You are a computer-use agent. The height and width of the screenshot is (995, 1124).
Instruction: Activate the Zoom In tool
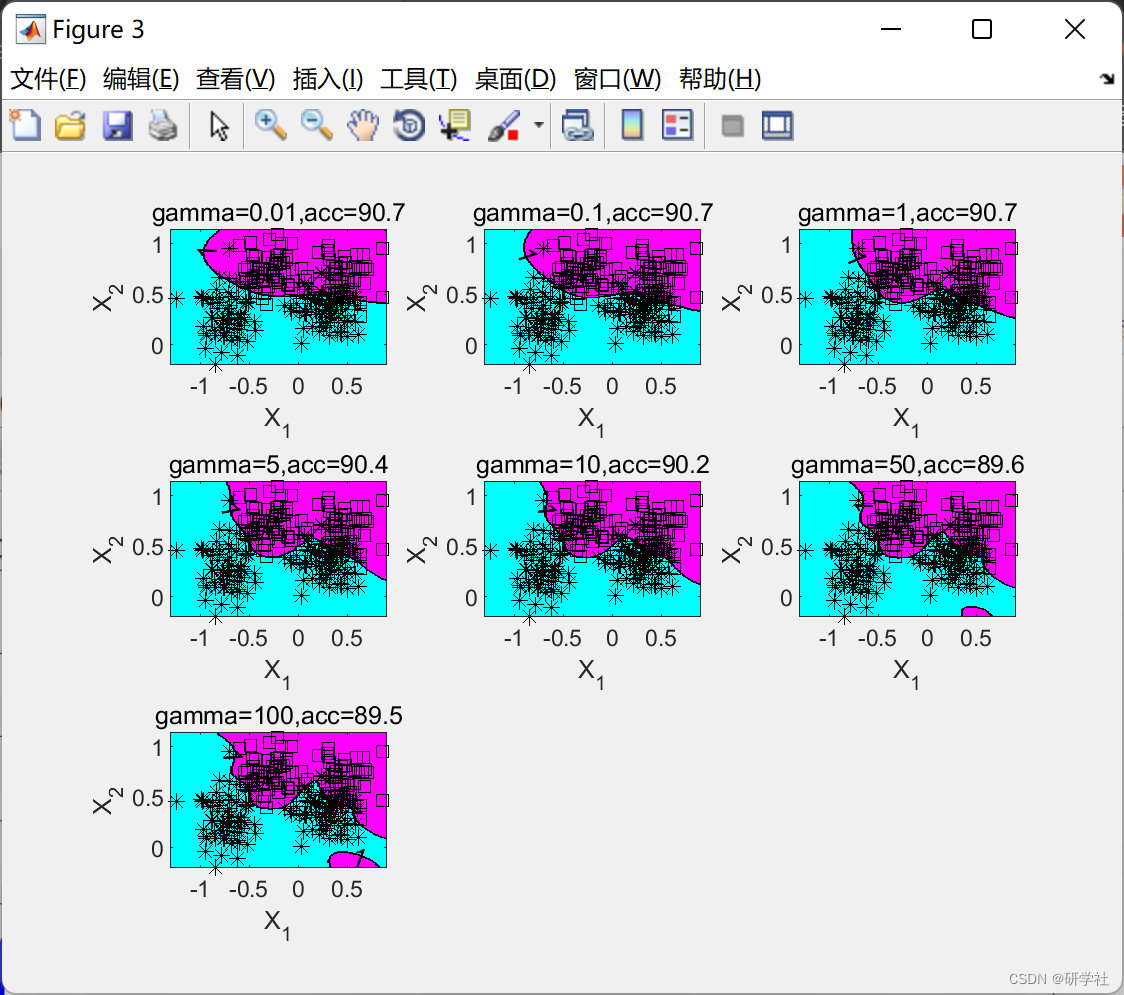[x=270, y=125]
